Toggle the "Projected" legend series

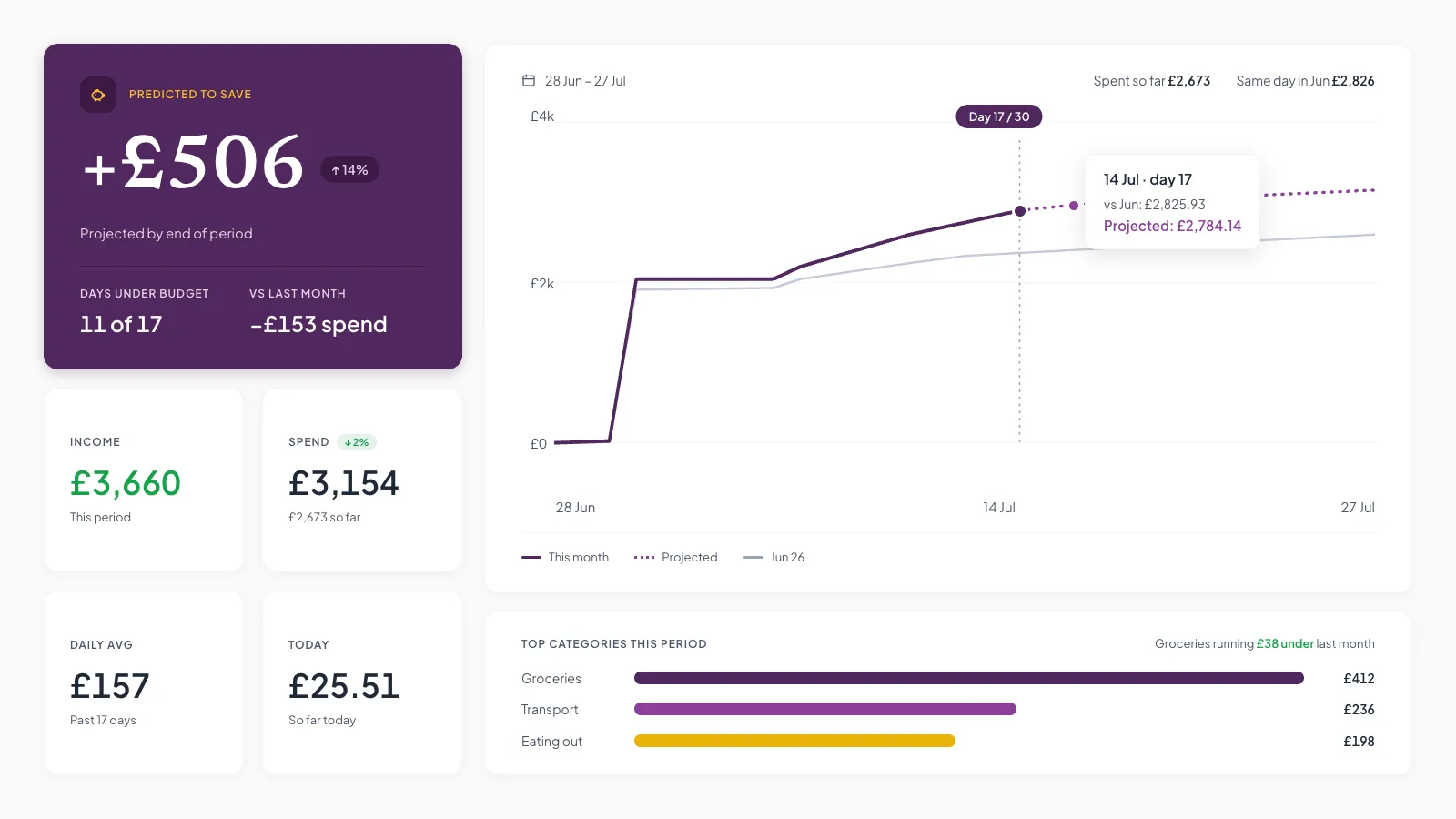pyautogui.click(x=676, y=557)
